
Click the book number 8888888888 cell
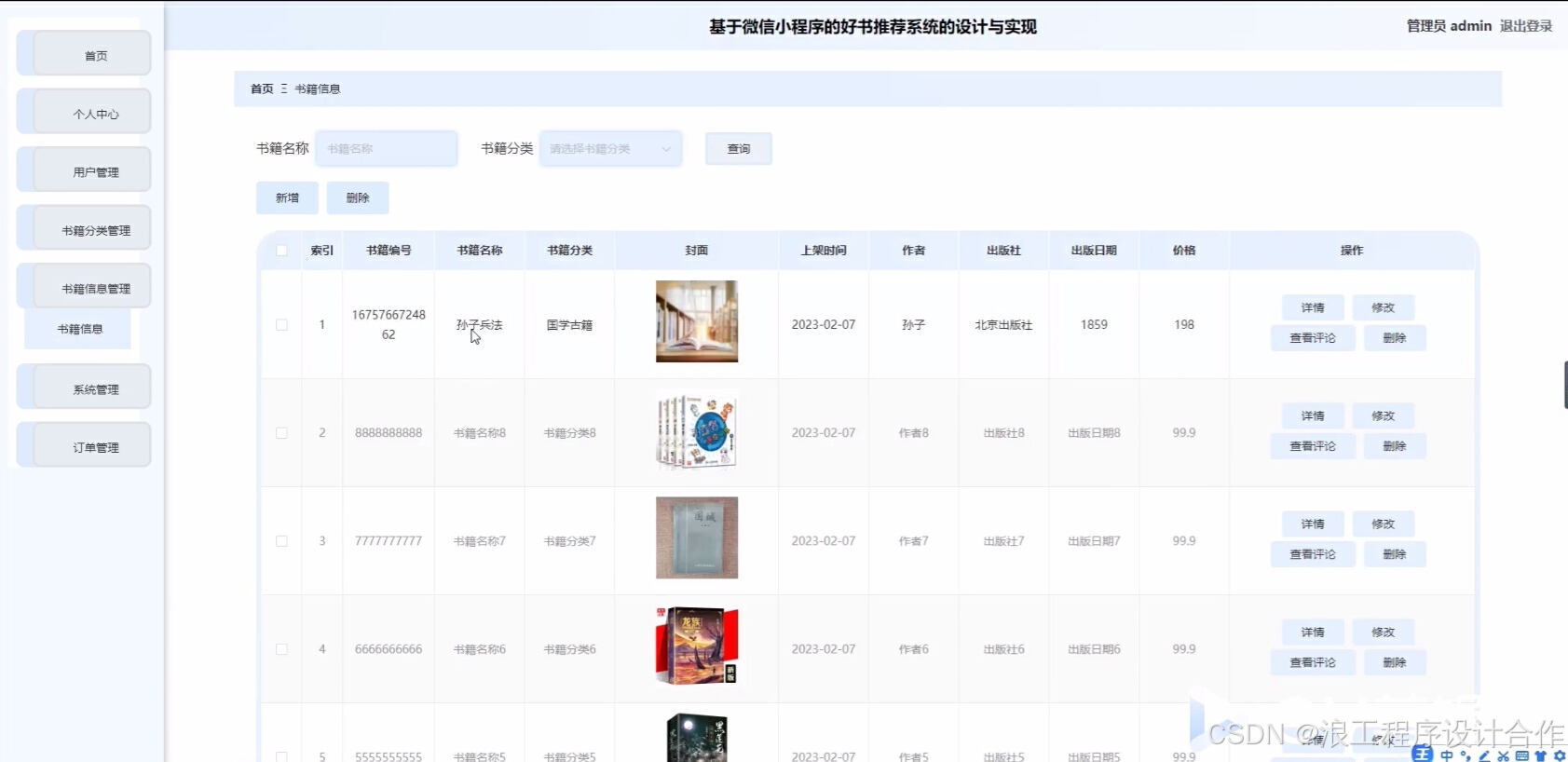(x=389, y=433)
